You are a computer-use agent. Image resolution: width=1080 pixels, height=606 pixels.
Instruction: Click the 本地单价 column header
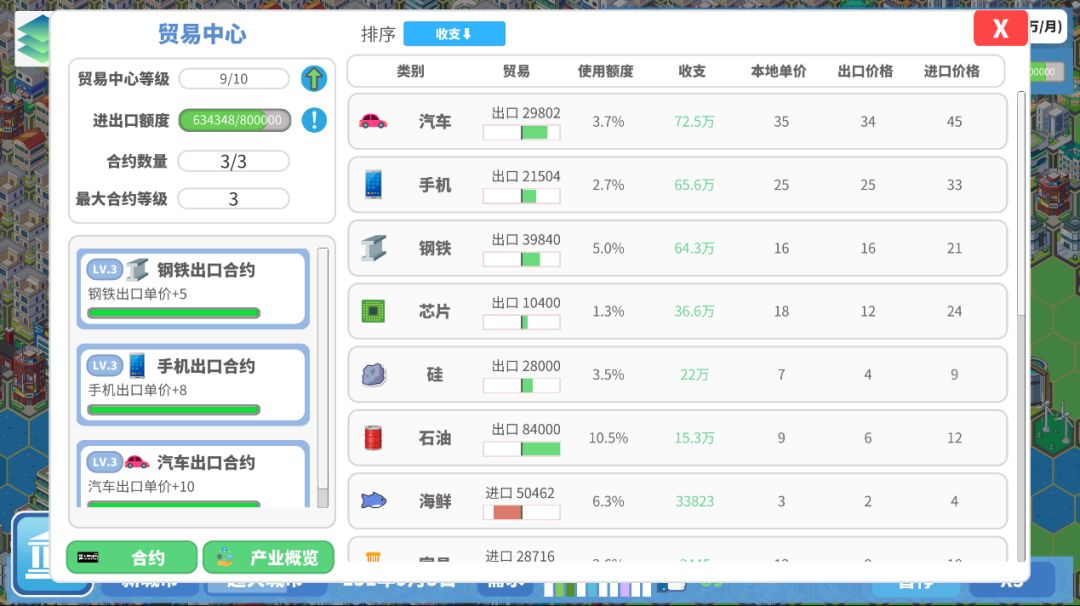[x=778, y=71]
